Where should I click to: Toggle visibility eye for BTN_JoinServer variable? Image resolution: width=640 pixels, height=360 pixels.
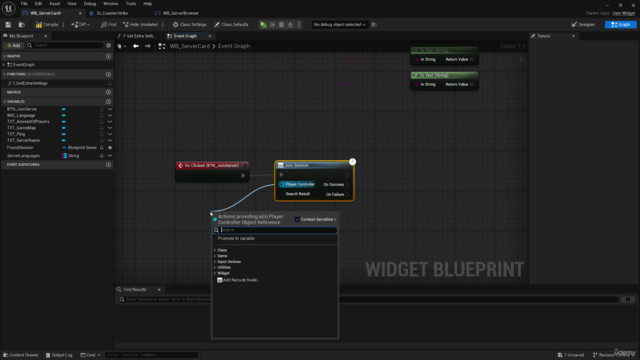pyautogui.click(x=110, y=109)
